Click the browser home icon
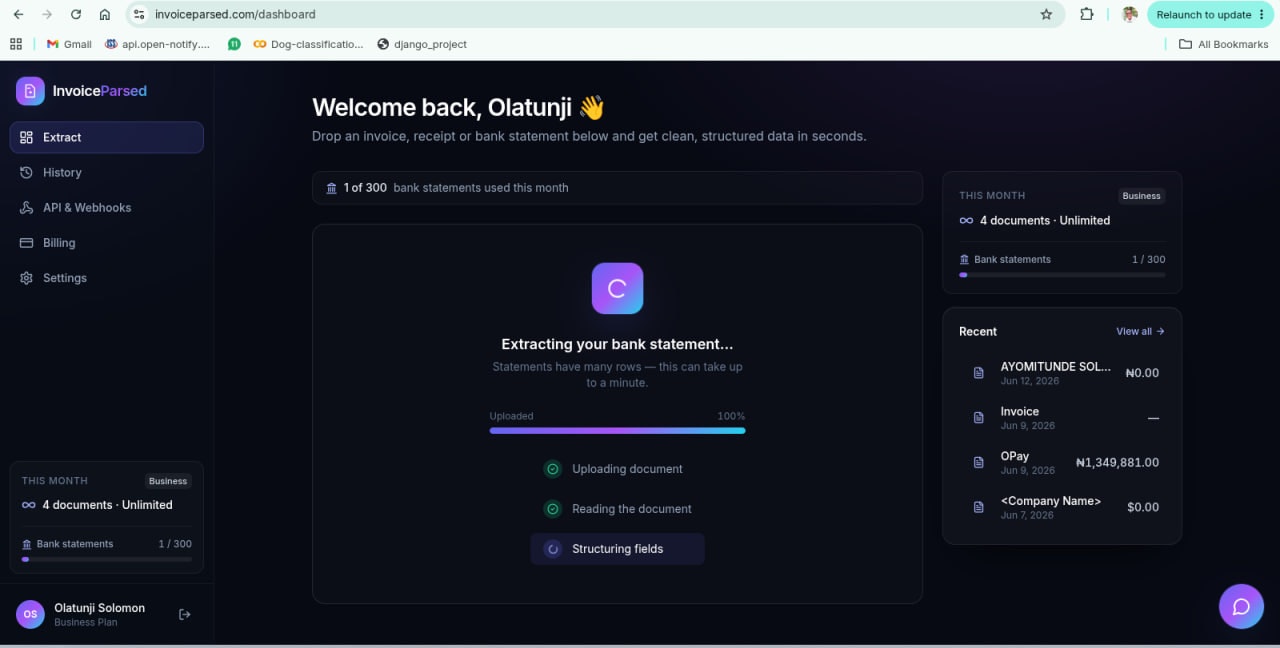This screenshot has height=648, width=1280. point(105,15)
